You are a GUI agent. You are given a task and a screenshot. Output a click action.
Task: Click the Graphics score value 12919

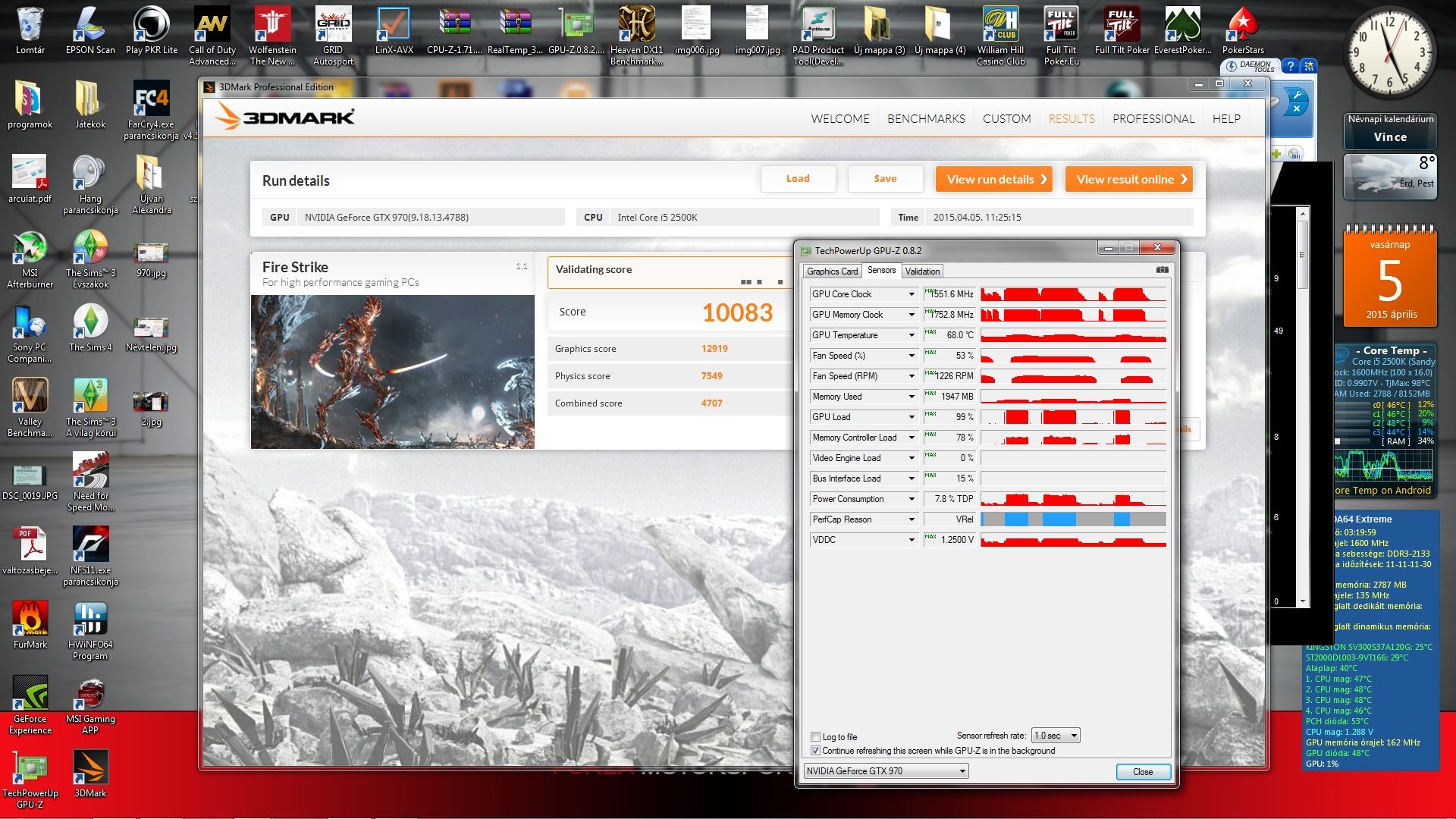click(x=714, y=349)
